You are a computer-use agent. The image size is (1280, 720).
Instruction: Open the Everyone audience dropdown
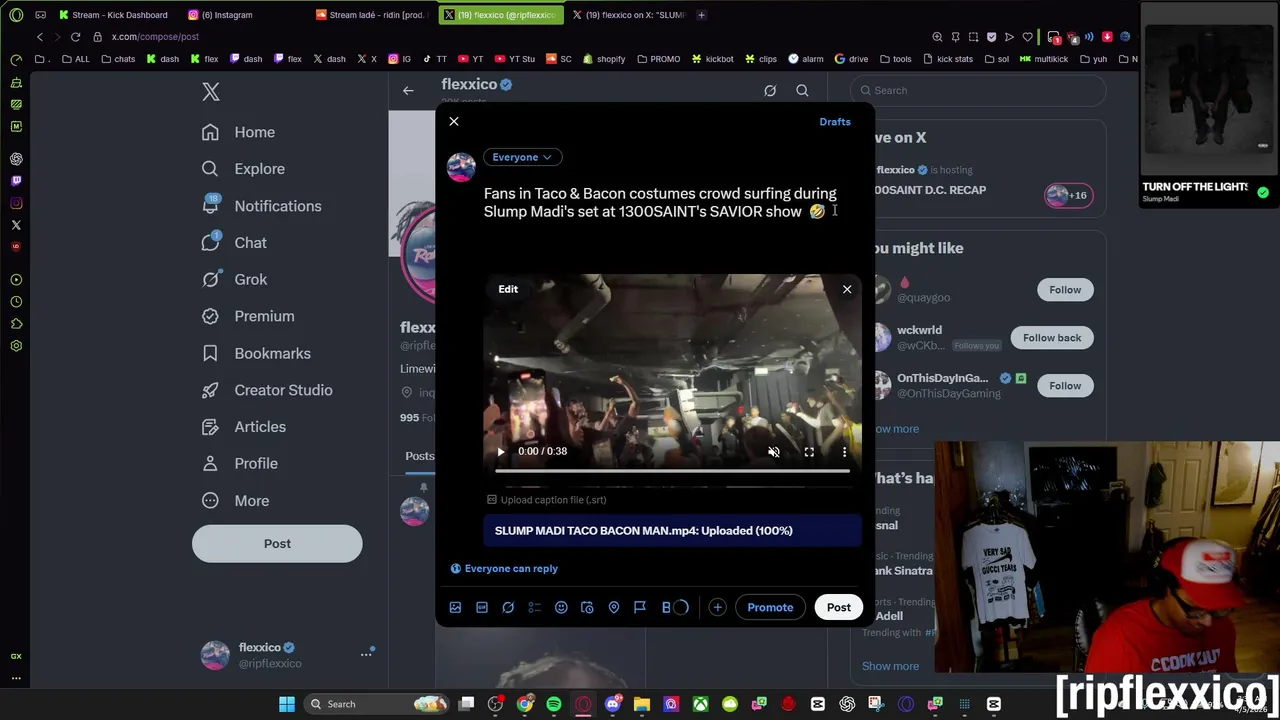(x=522, y=157)
